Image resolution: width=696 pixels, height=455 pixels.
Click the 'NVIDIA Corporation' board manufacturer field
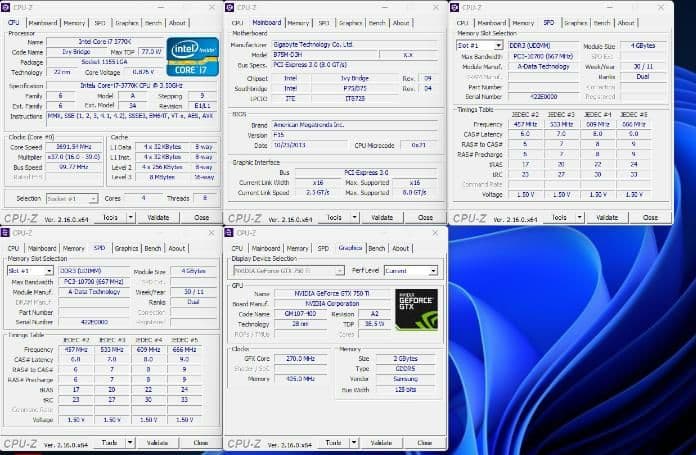point(332,303)
